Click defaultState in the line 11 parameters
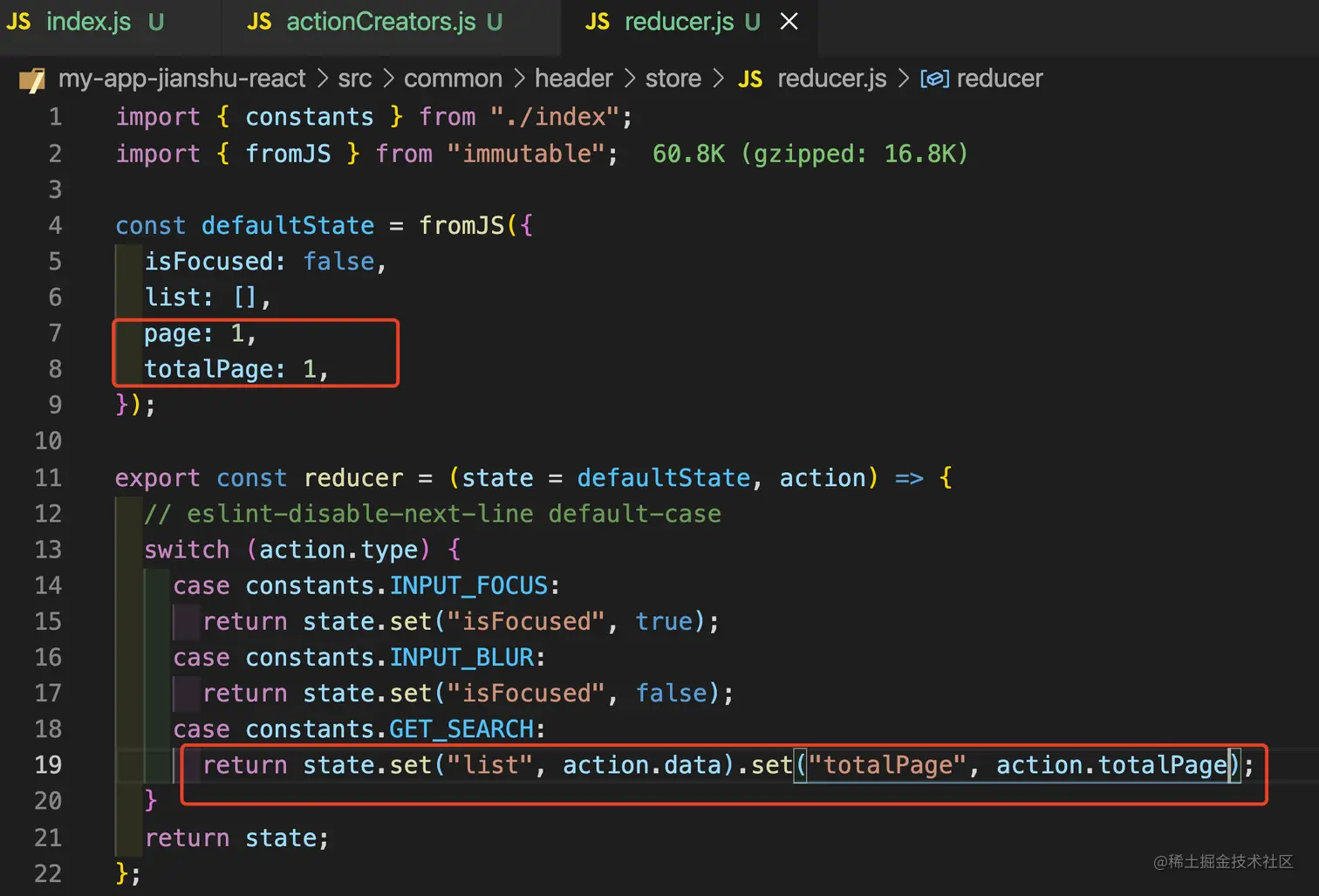 click(x=664, y=478)
